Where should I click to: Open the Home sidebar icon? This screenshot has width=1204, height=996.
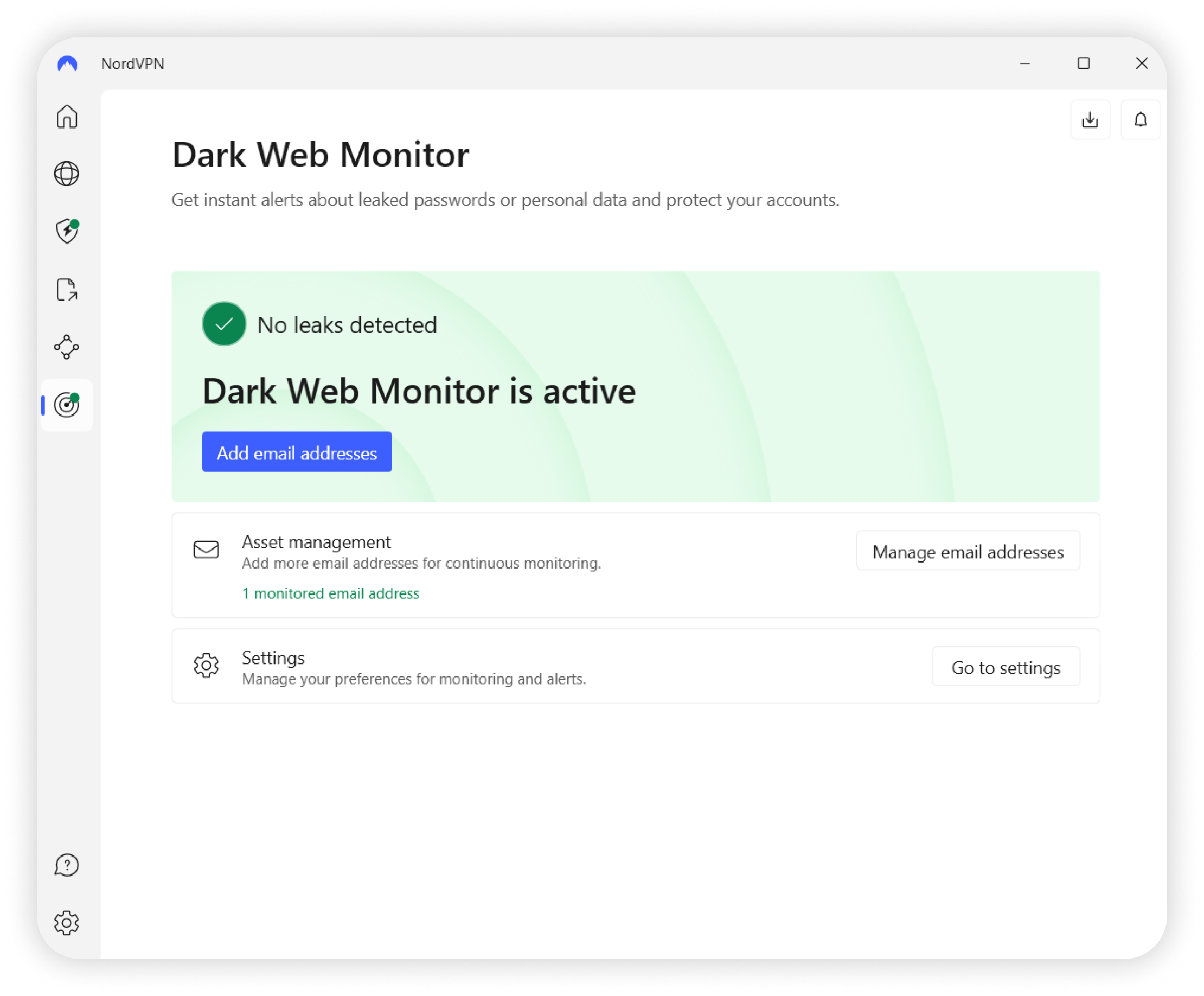click(67, 117)
